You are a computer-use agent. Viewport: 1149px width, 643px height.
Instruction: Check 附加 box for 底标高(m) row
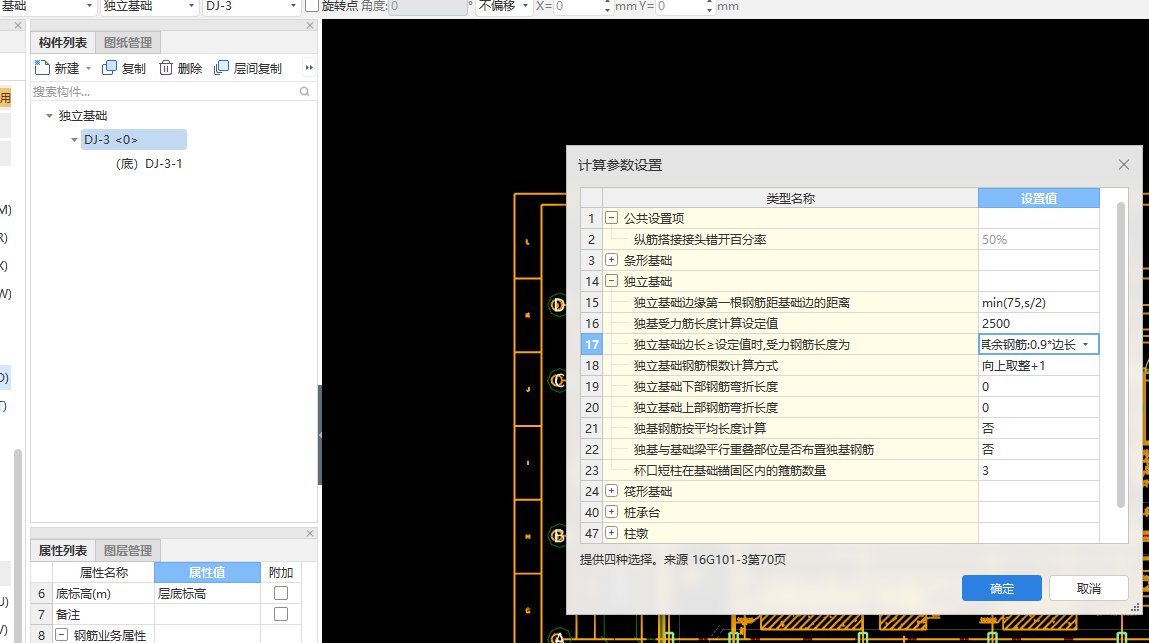[281, 593]
